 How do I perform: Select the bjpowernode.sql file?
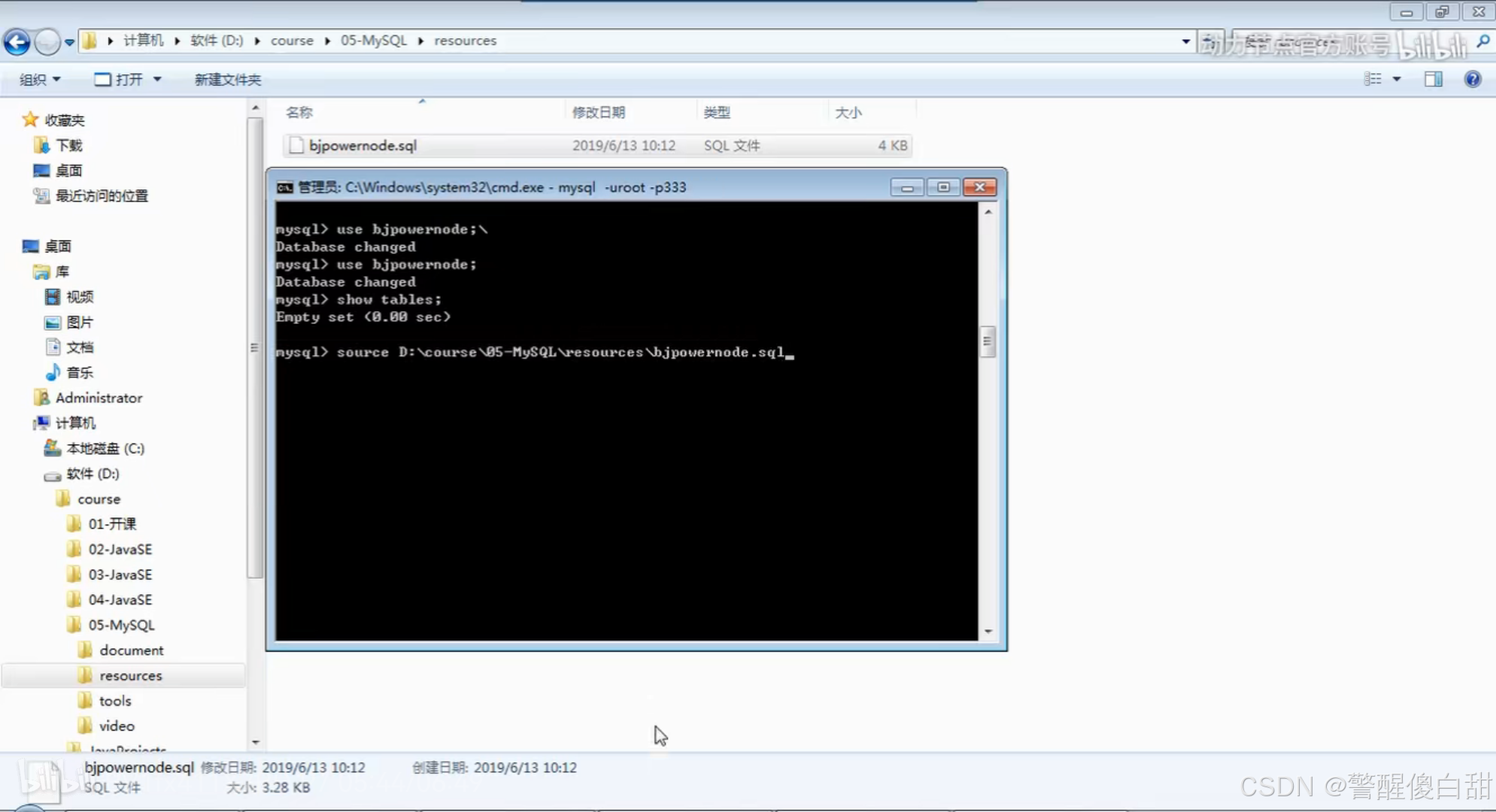(597, 145)
